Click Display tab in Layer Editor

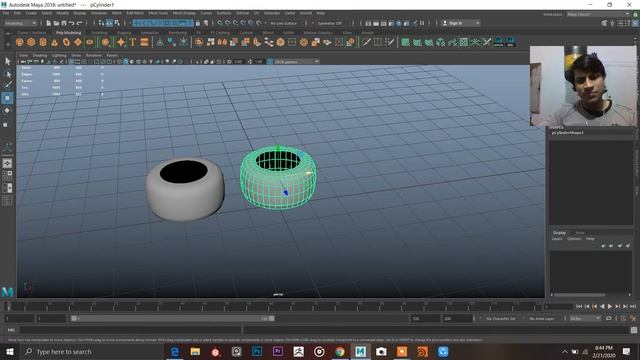point(559,233)
